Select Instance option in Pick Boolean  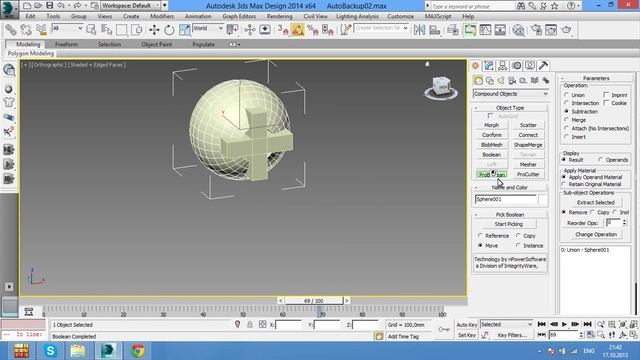click(518, 245)
